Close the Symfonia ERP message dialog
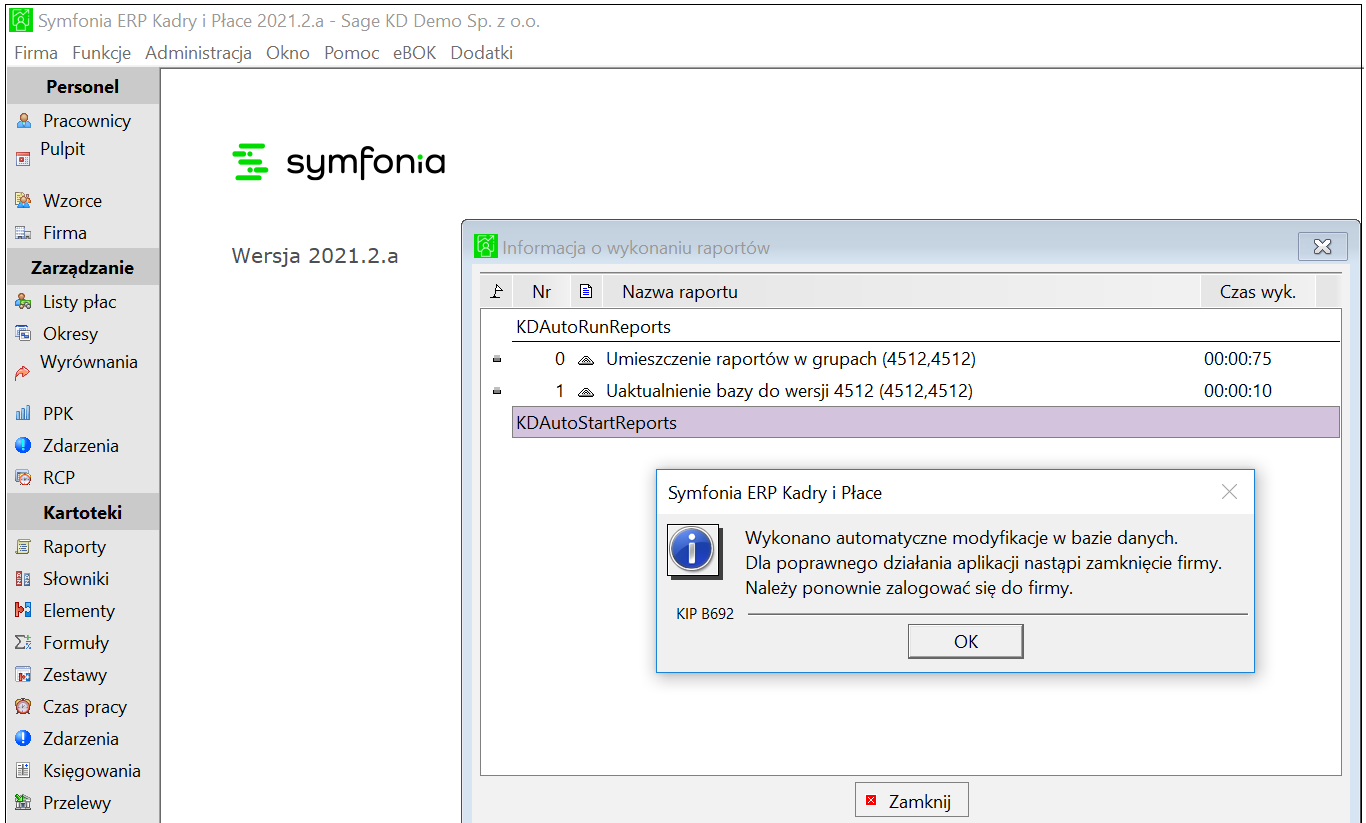Screen dimensions: 1366x823 pyautogui.click(x=1229, y=492)
